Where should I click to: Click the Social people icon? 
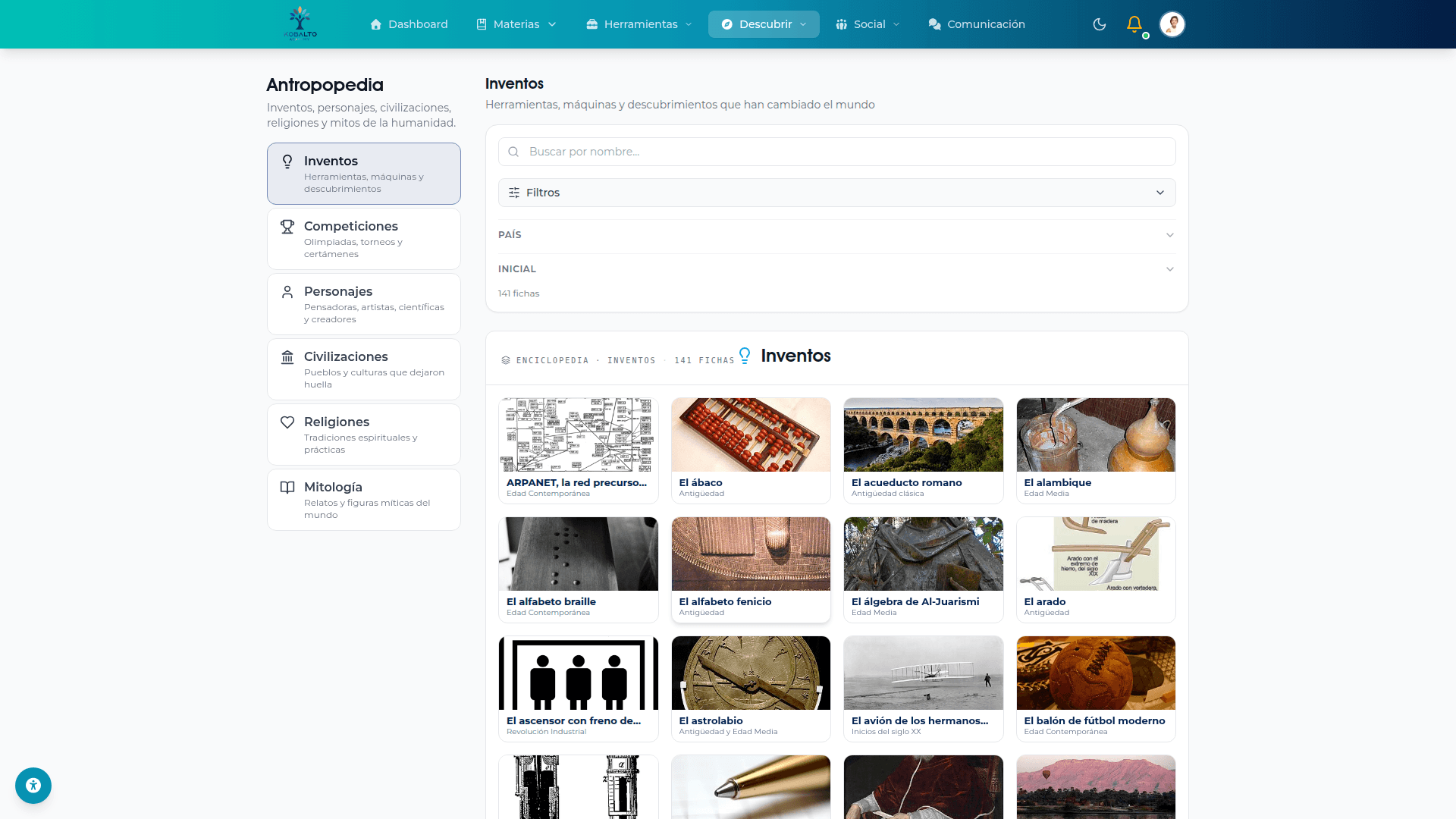click(841, 24)
